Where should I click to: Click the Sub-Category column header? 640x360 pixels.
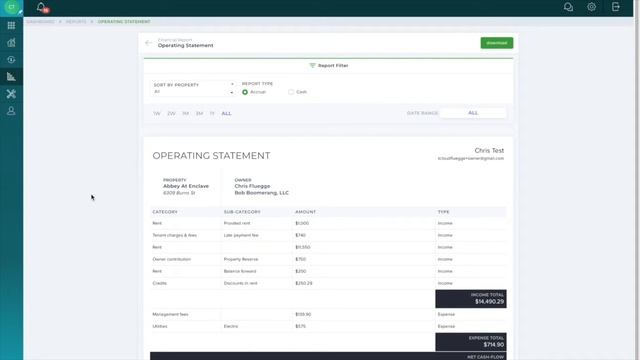[x=242, y=212]
